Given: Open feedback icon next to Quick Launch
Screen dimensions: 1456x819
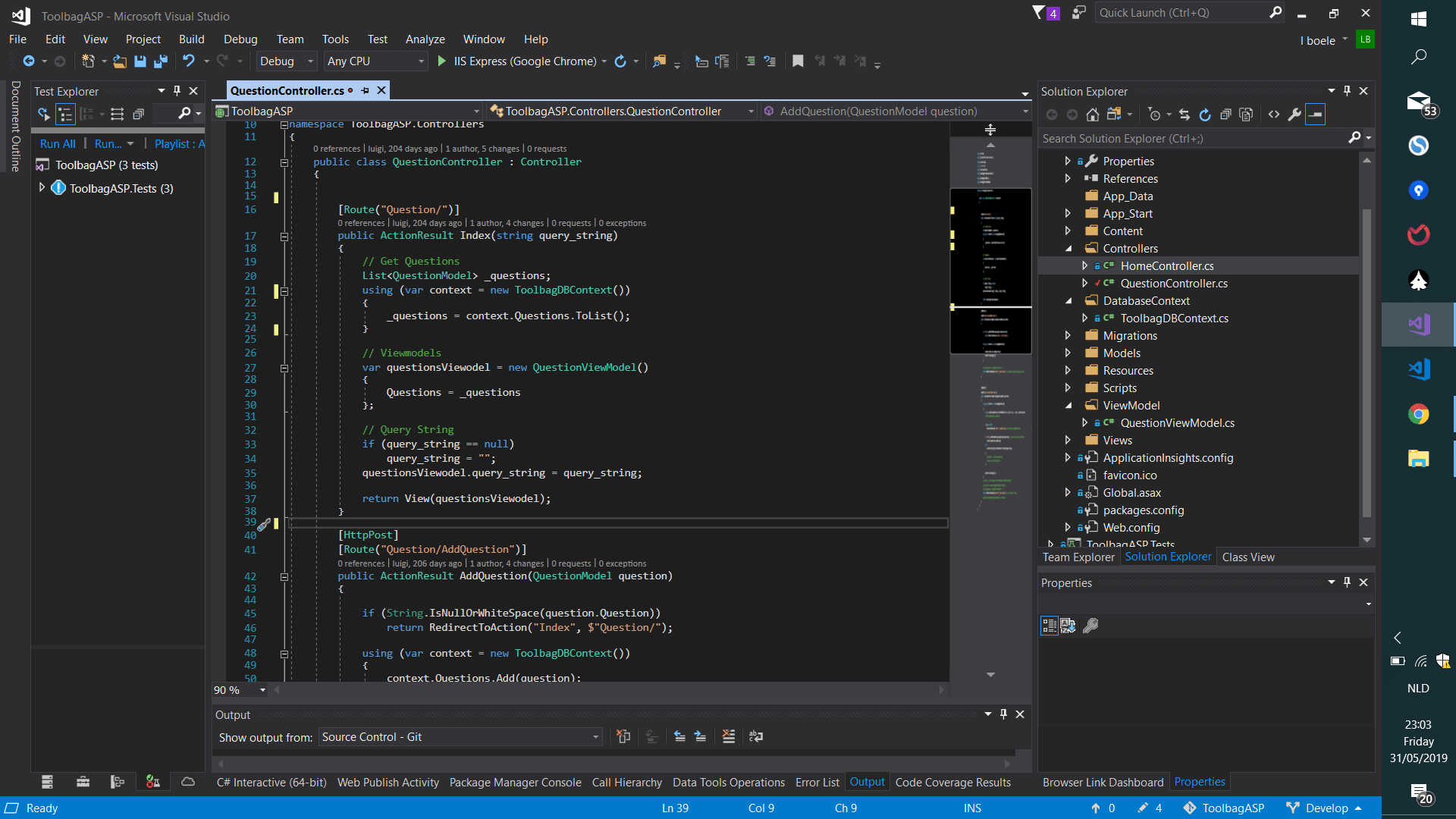Looking at the screenshot, I should coord(1078,13).
